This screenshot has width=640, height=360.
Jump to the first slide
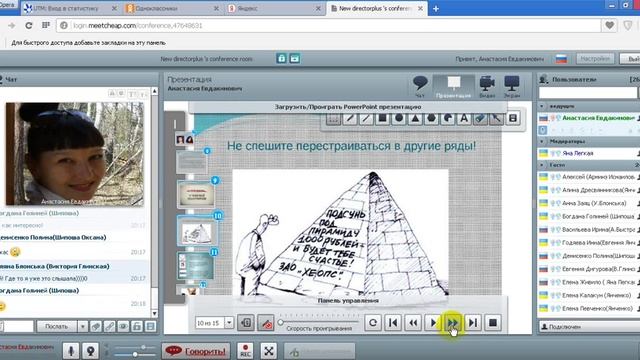(393, 323)
